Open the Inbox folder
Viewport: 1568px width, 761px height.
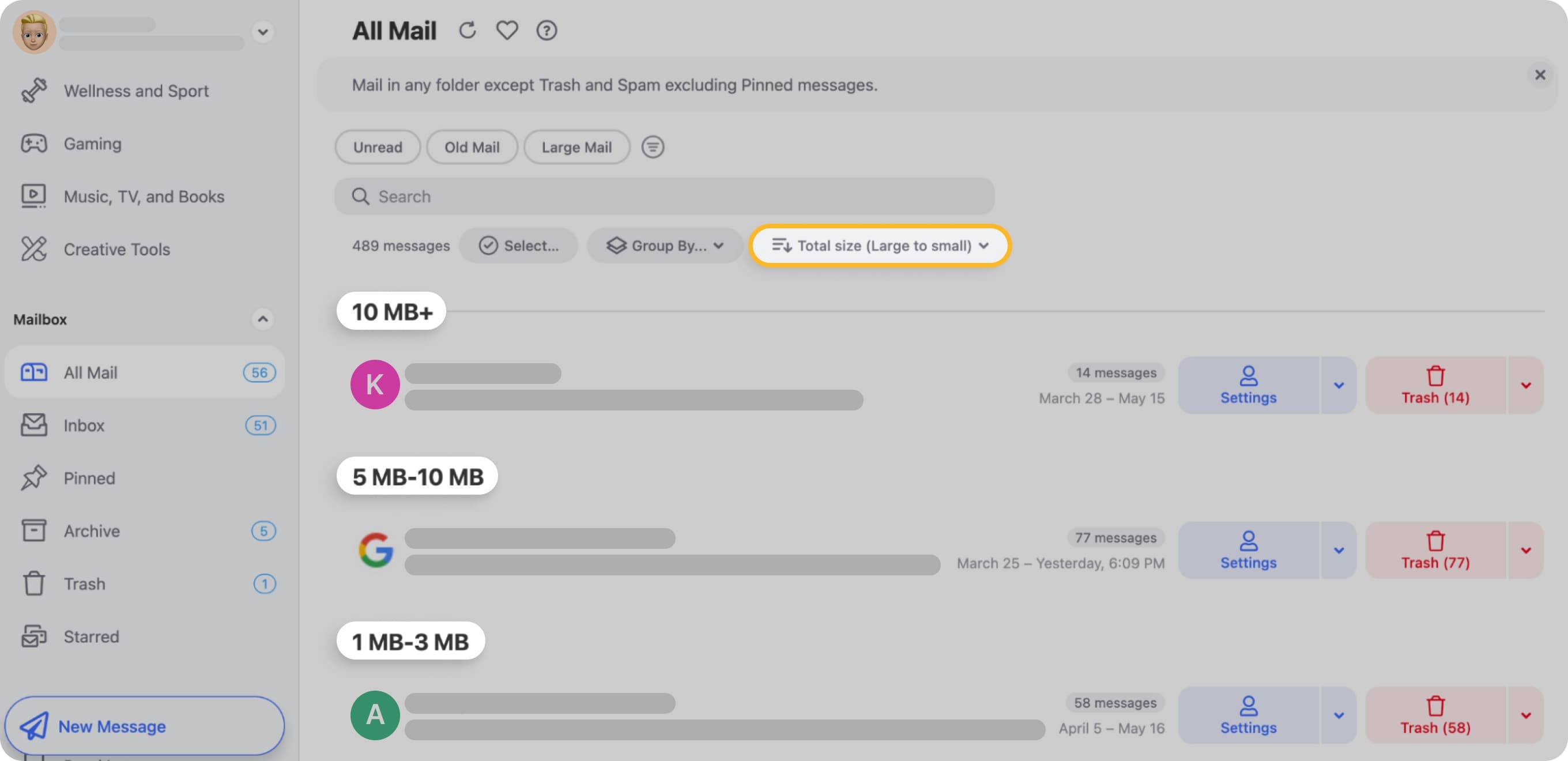point(84,425)
